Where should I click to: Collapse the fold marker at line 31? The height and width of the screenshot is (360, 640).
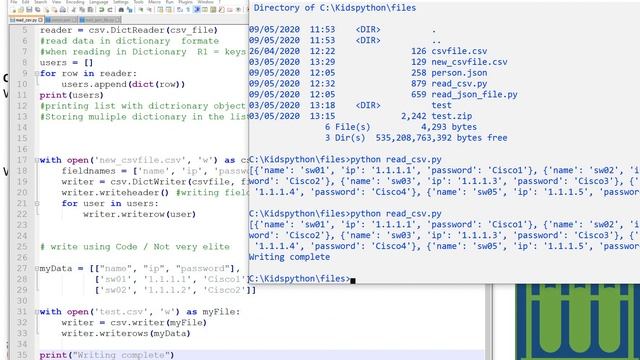[x=37, y=312]
